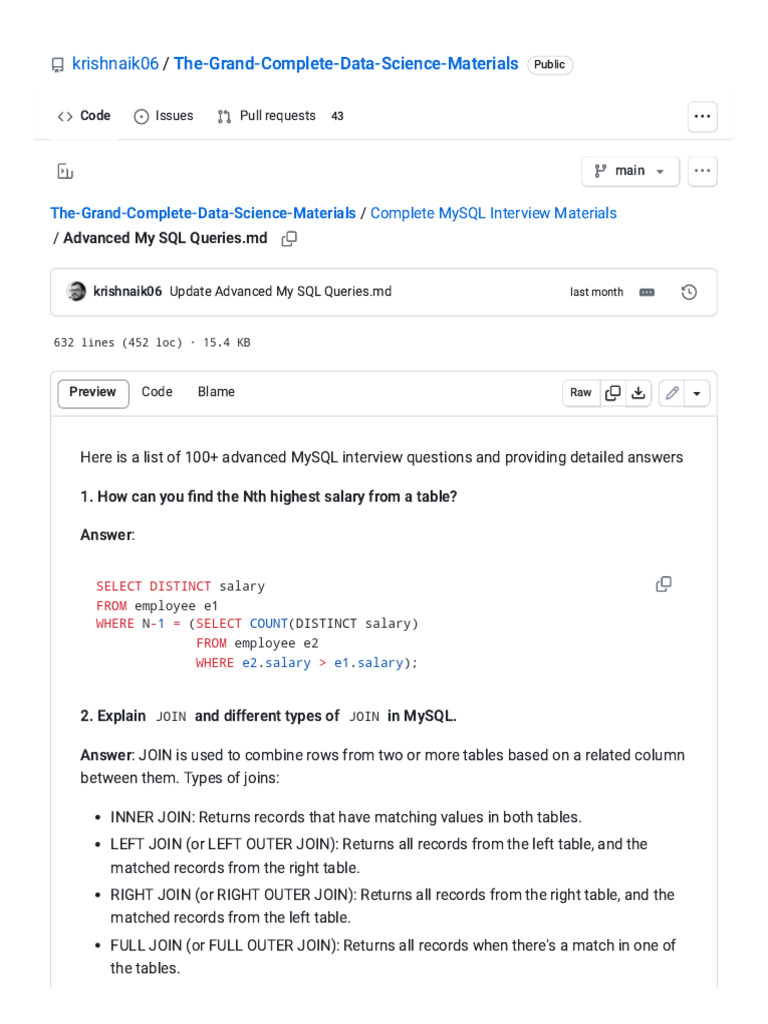
Task: Open the Pull requests tab
Action: [279, 116]
